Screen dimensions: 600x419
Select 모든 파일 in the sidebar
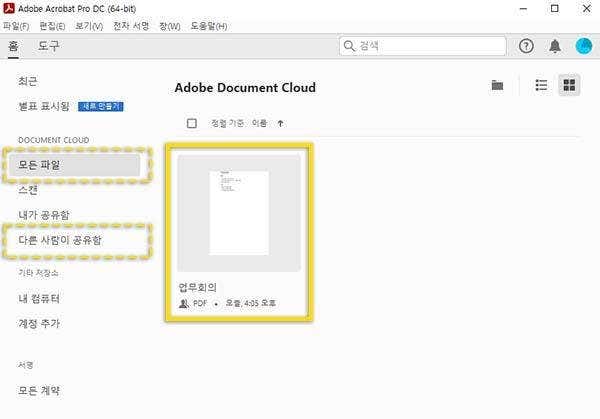[75, 165]
